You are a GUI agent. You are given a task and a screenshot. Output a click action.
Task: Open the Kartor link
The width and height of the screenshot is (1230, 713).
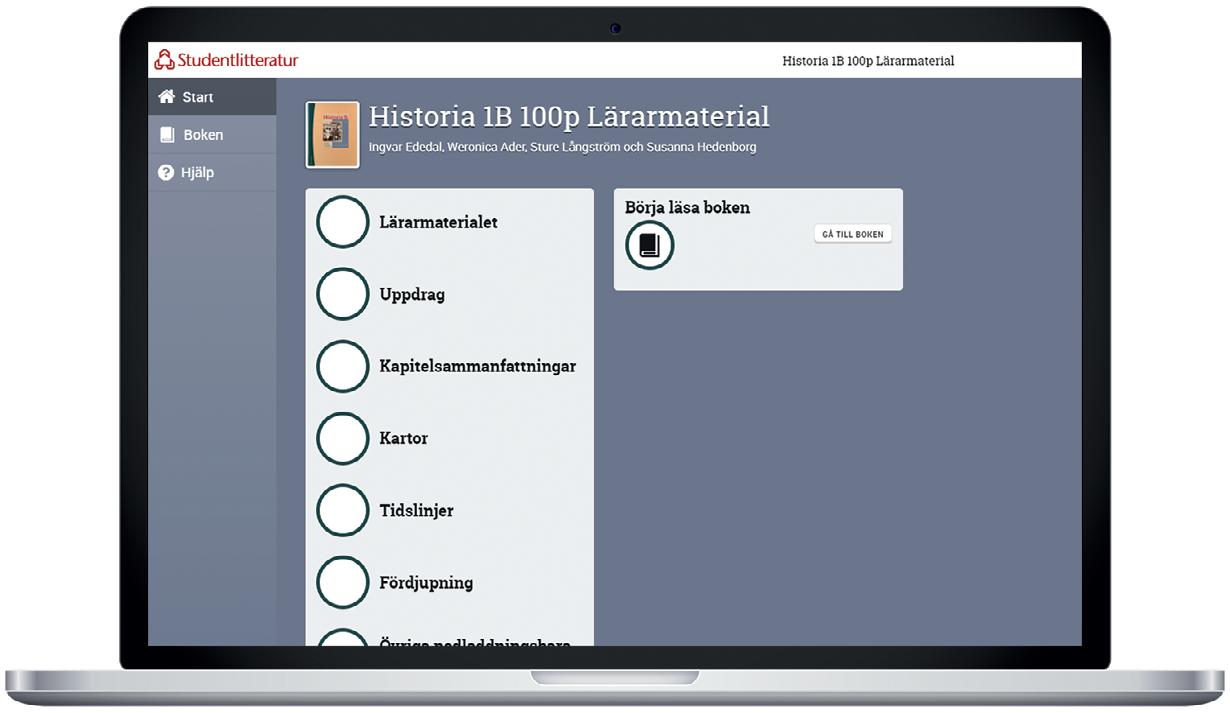404,438
